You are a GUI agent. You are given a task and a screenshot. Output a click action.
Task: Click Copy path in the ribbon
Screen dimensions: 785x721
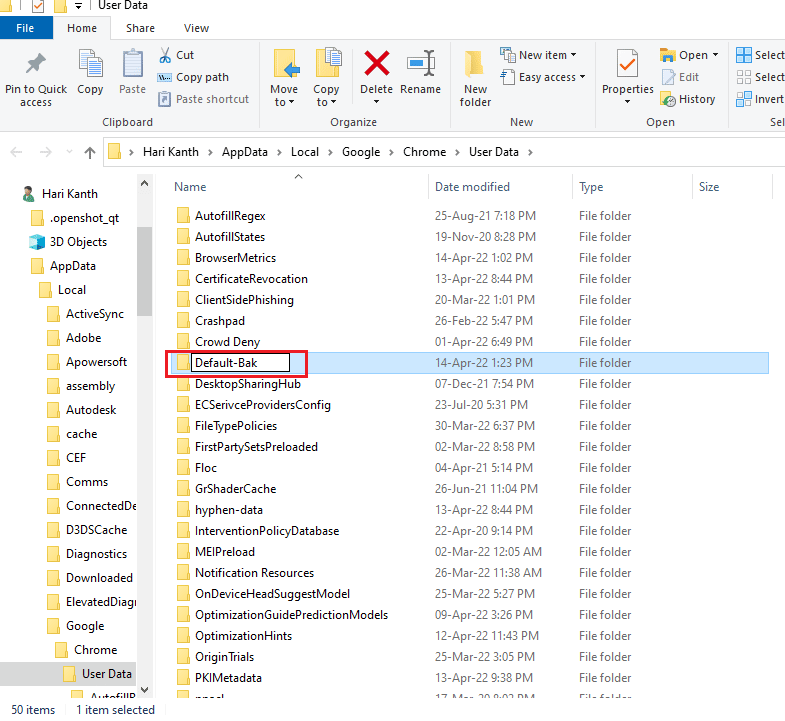[x=193, y=77]
